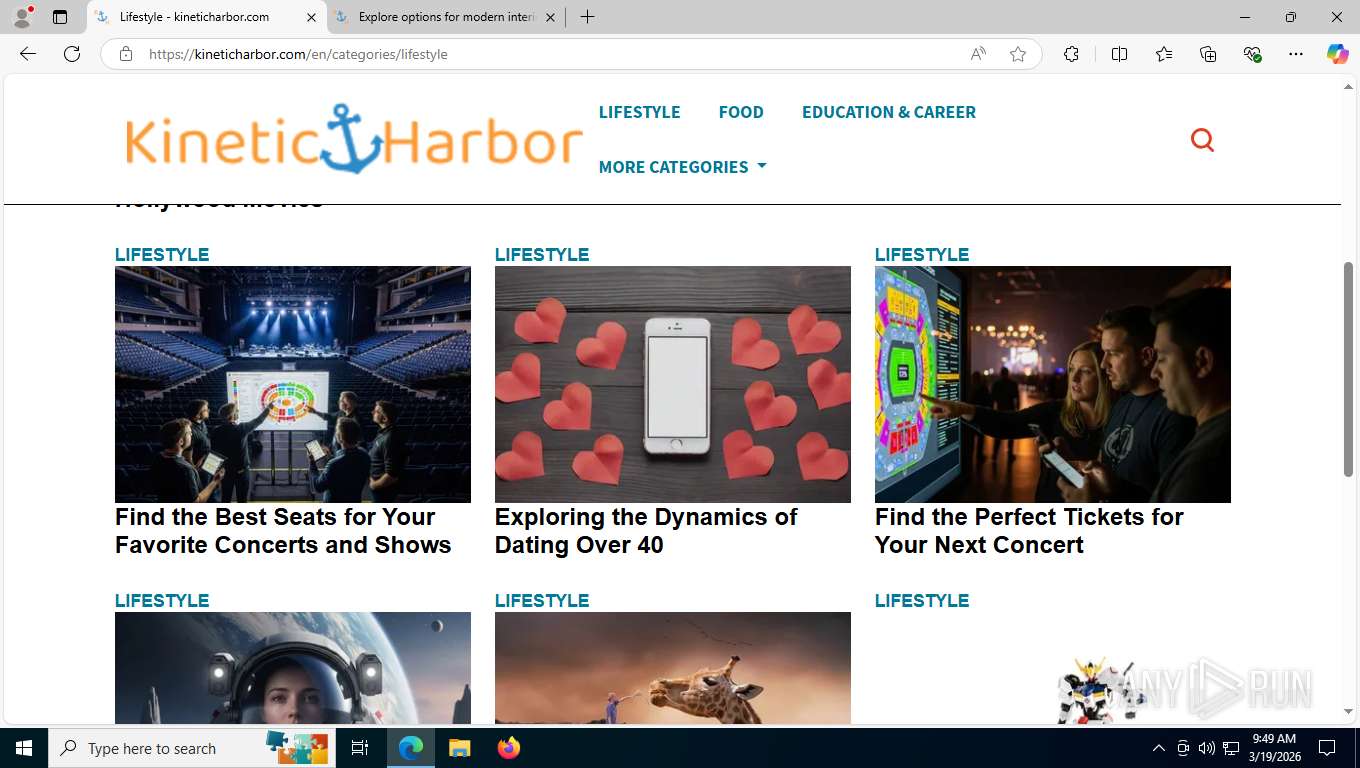The image size is (1360, 768).
Task: Open Browser essentials heart icon
Action: coord(1252,54)
